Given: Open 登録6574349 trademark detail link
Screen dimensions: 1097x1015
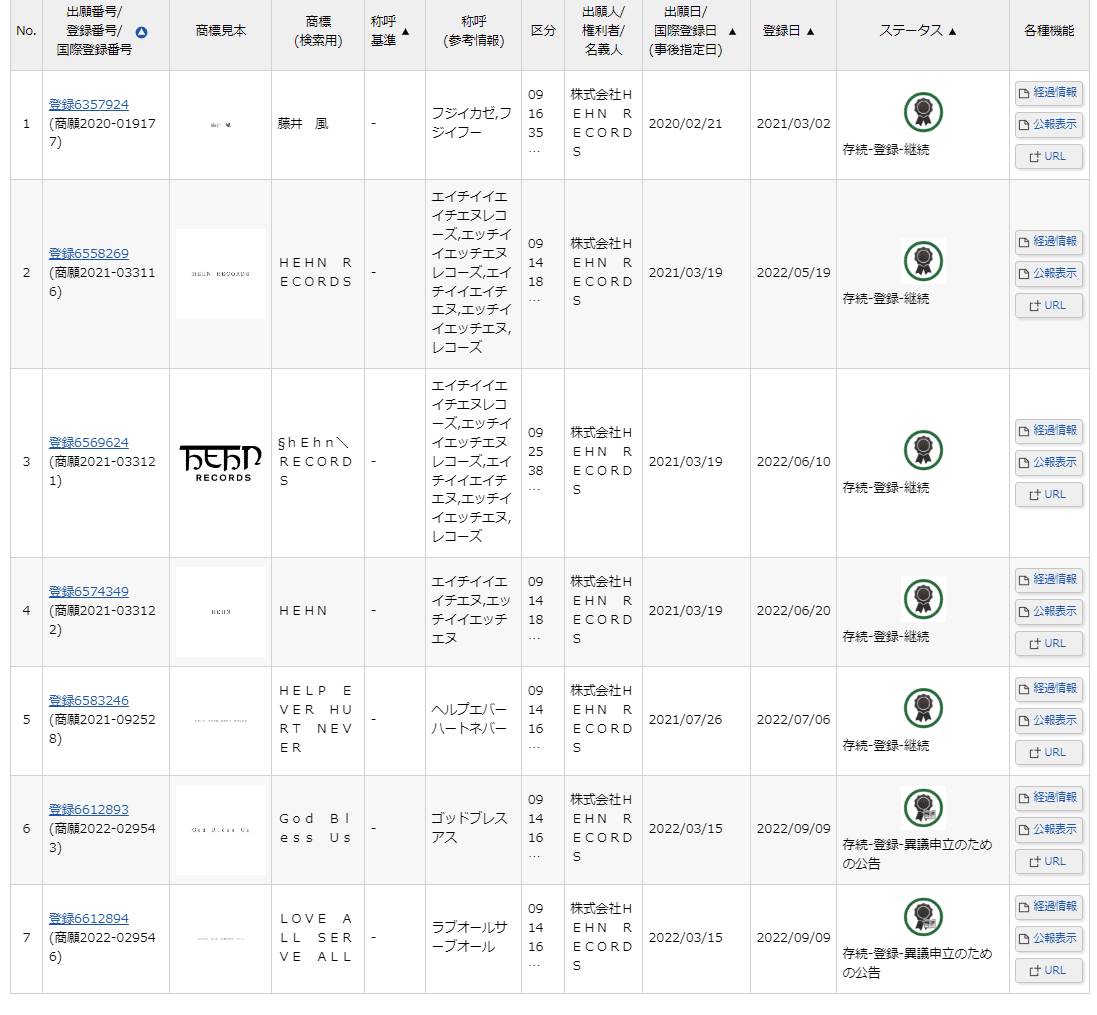Looking at the screenshot, I should coord(89,591).
